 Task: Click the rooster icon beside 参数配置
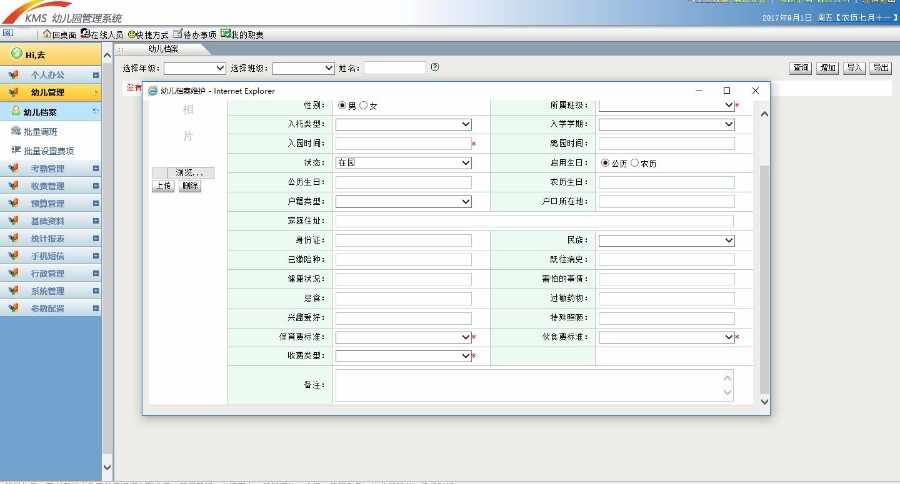click(x=13, y=308)
